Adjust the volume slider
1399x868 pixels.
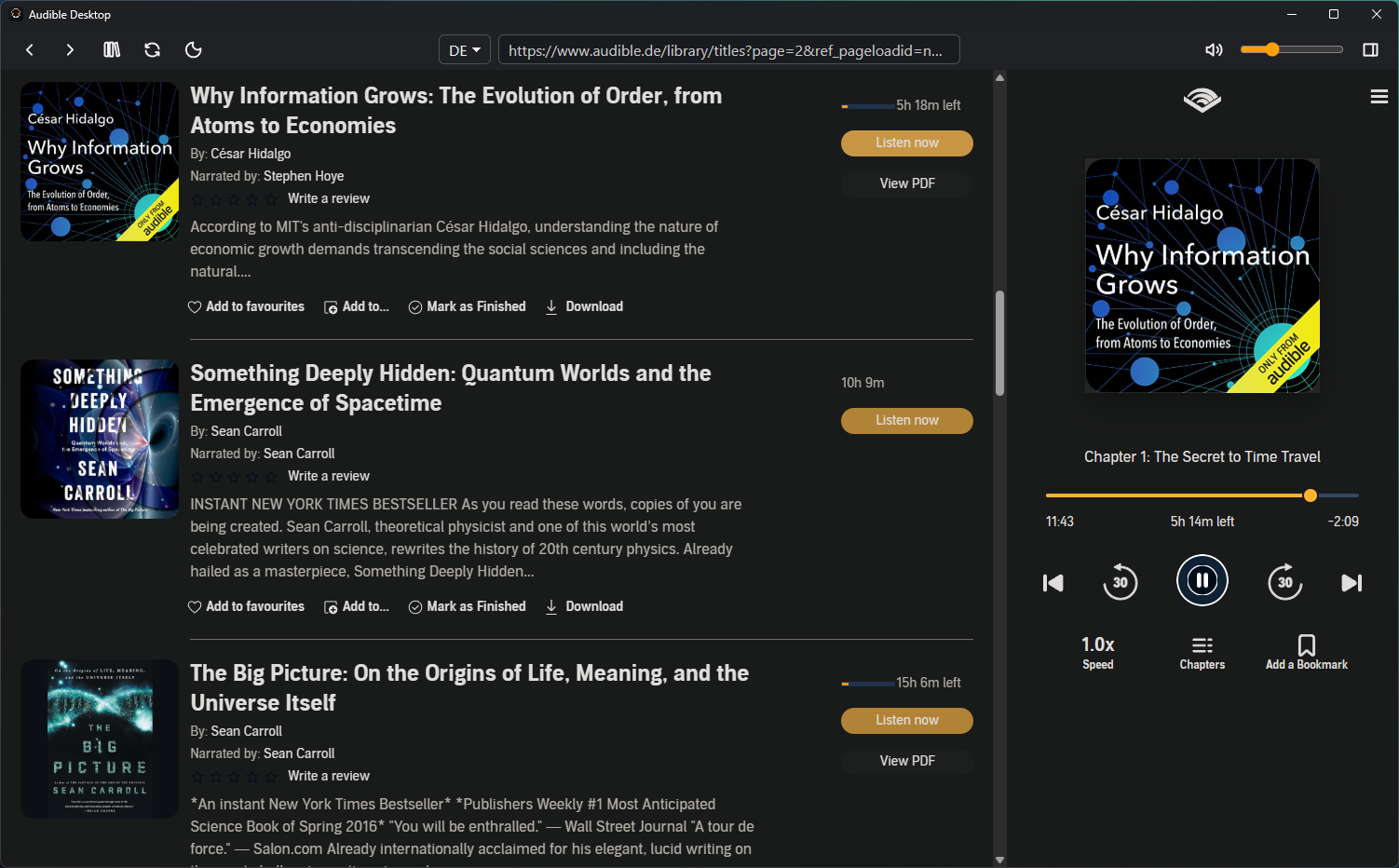pyautogui.click(x=1291, y=49)
